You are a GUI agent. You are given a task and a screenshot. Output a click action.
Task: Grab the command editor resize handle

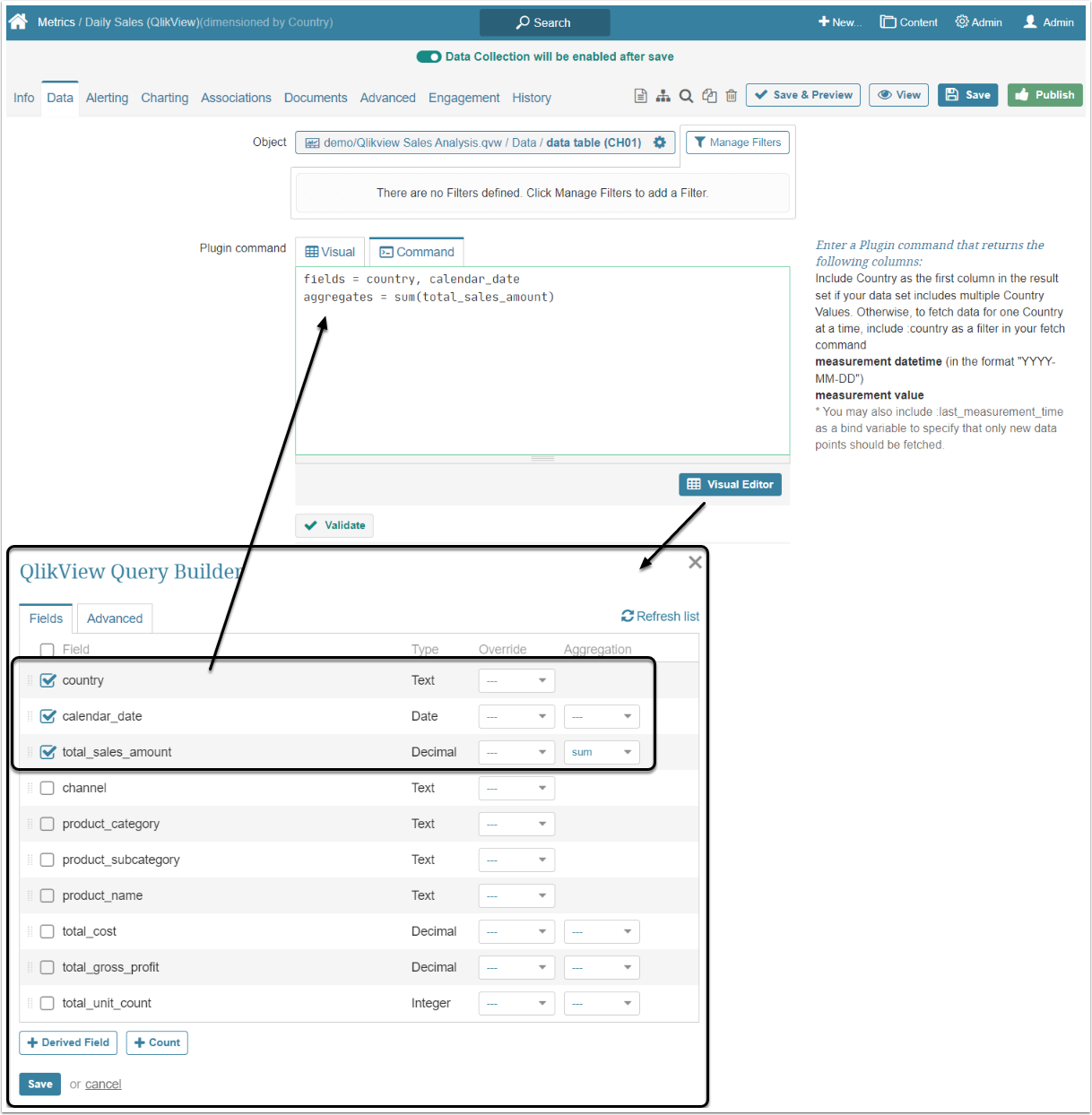(542, 459)
